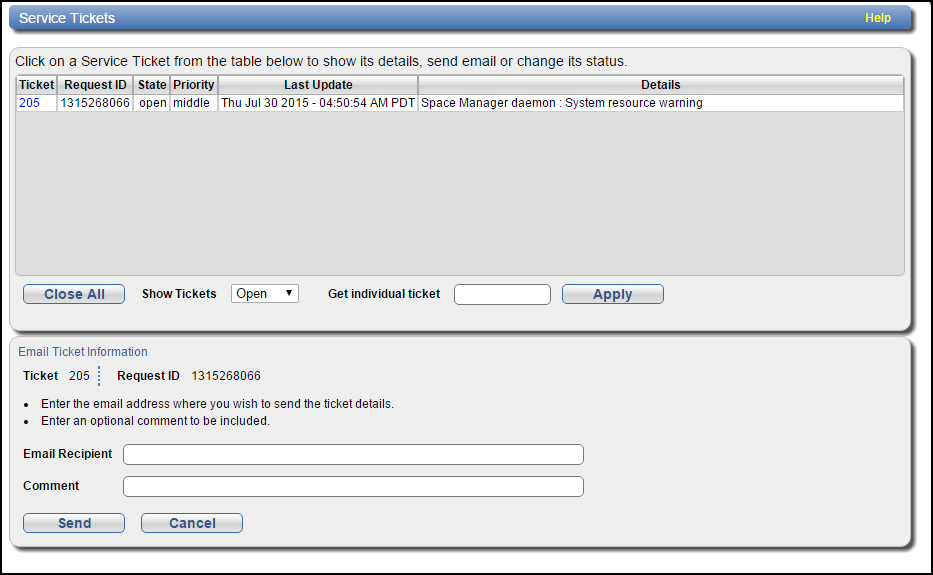Click the Show Tickets dropdown arrow
Screen dimensions: 933x575
(x=289, y=293)
